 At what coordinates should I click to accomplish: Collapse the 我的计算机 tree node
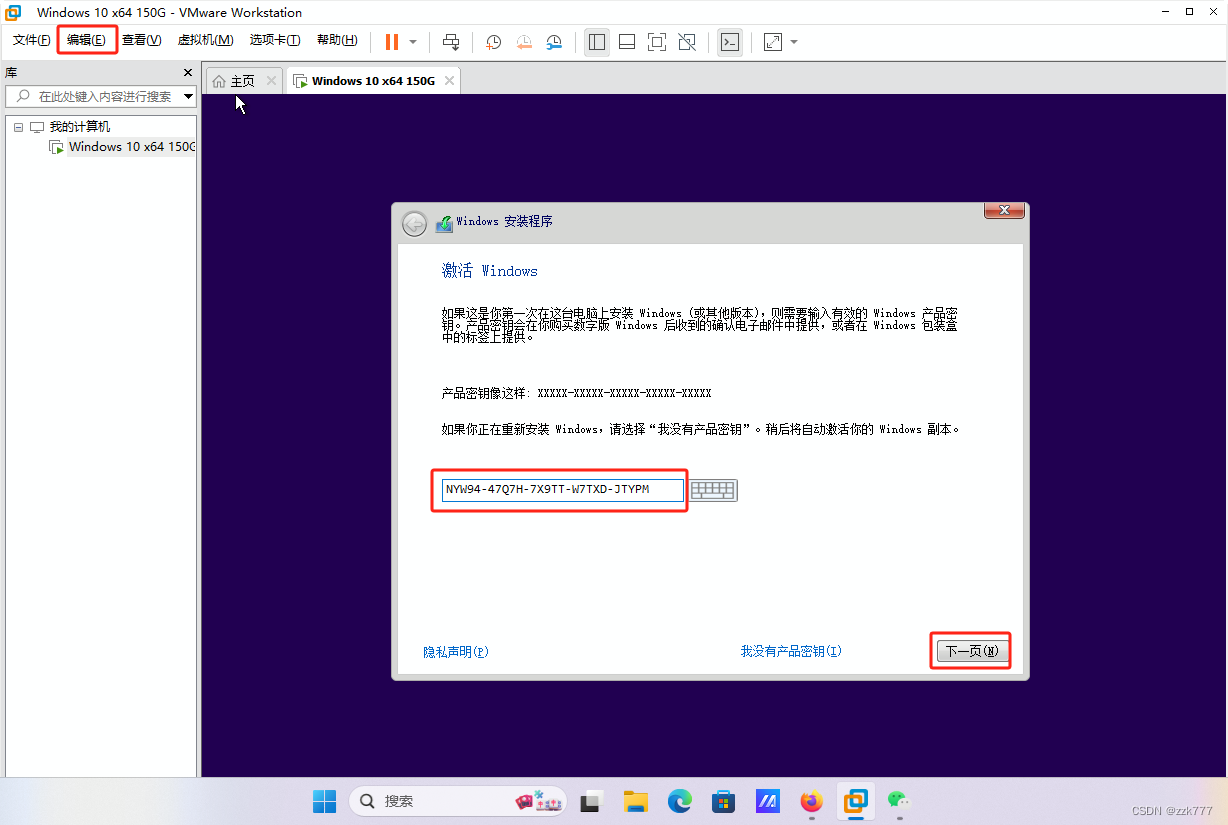pos(18,127)
